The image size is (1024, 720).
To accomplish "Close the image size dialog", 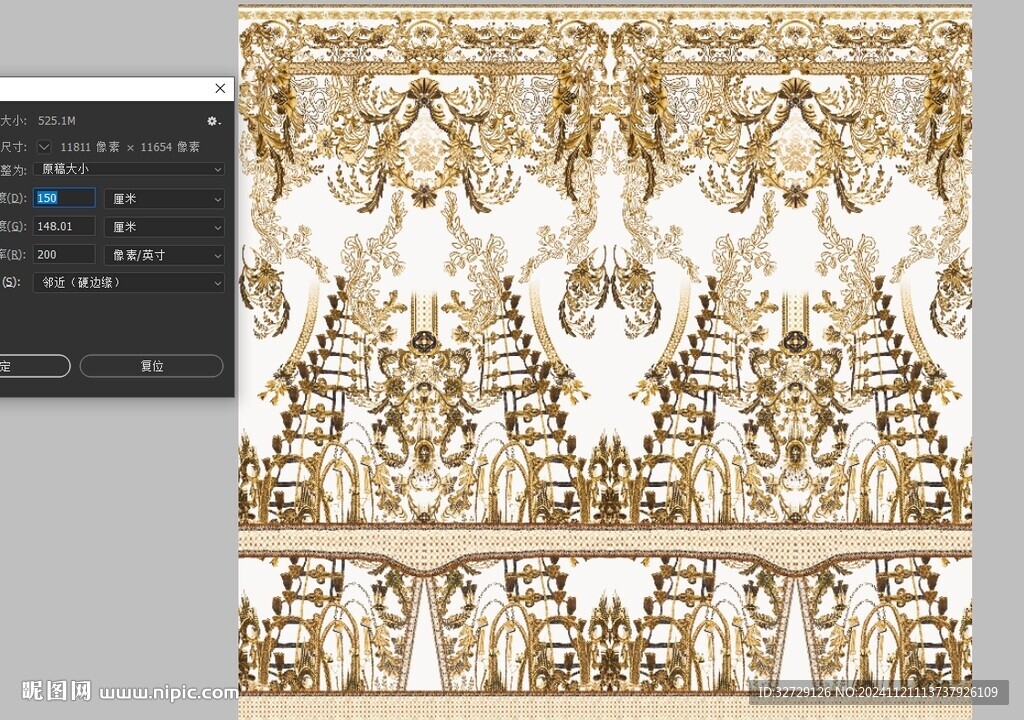I will pyautogui.click(x=221, y=89).
